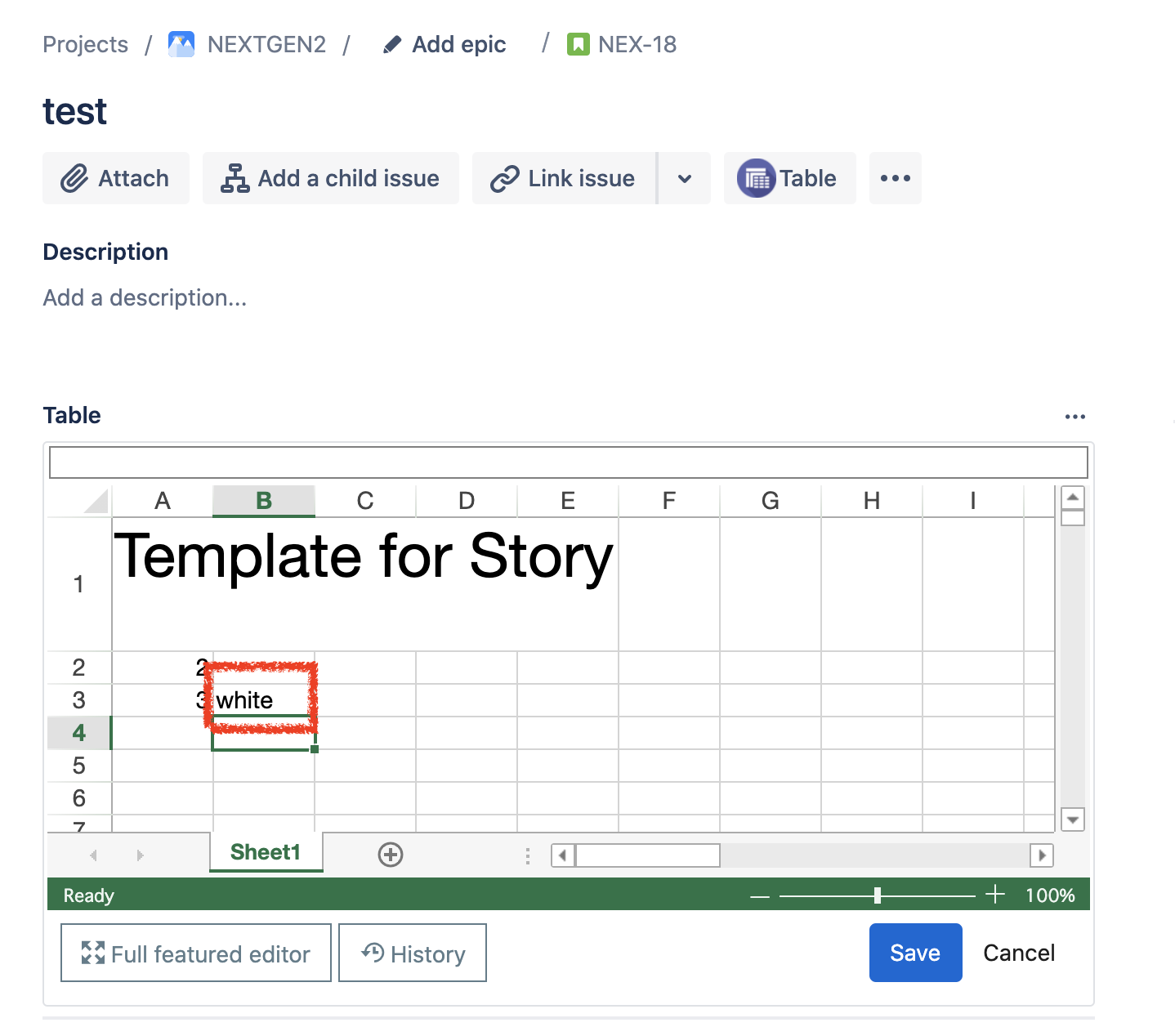
Task: Click the zoom slider handle
Action: coord(878,895)
